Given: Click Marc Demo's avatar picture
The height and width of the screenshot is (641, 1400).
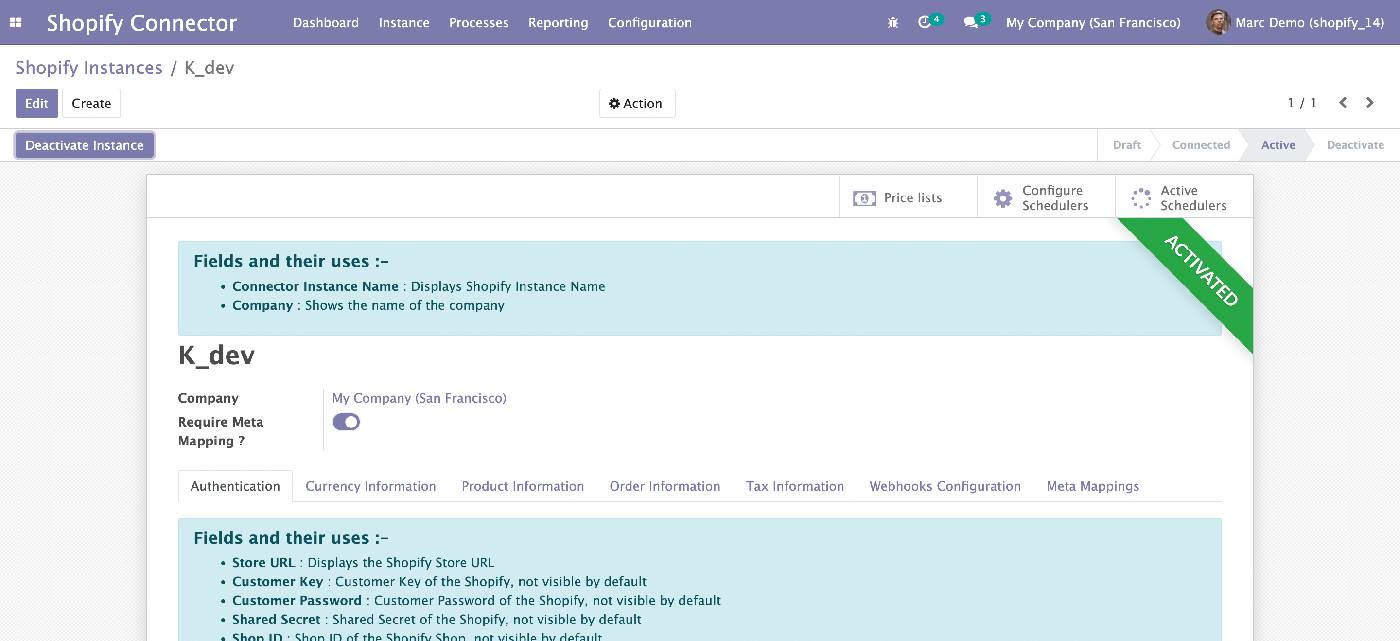Looking at the screenshot, I should tap(1217, 22).
